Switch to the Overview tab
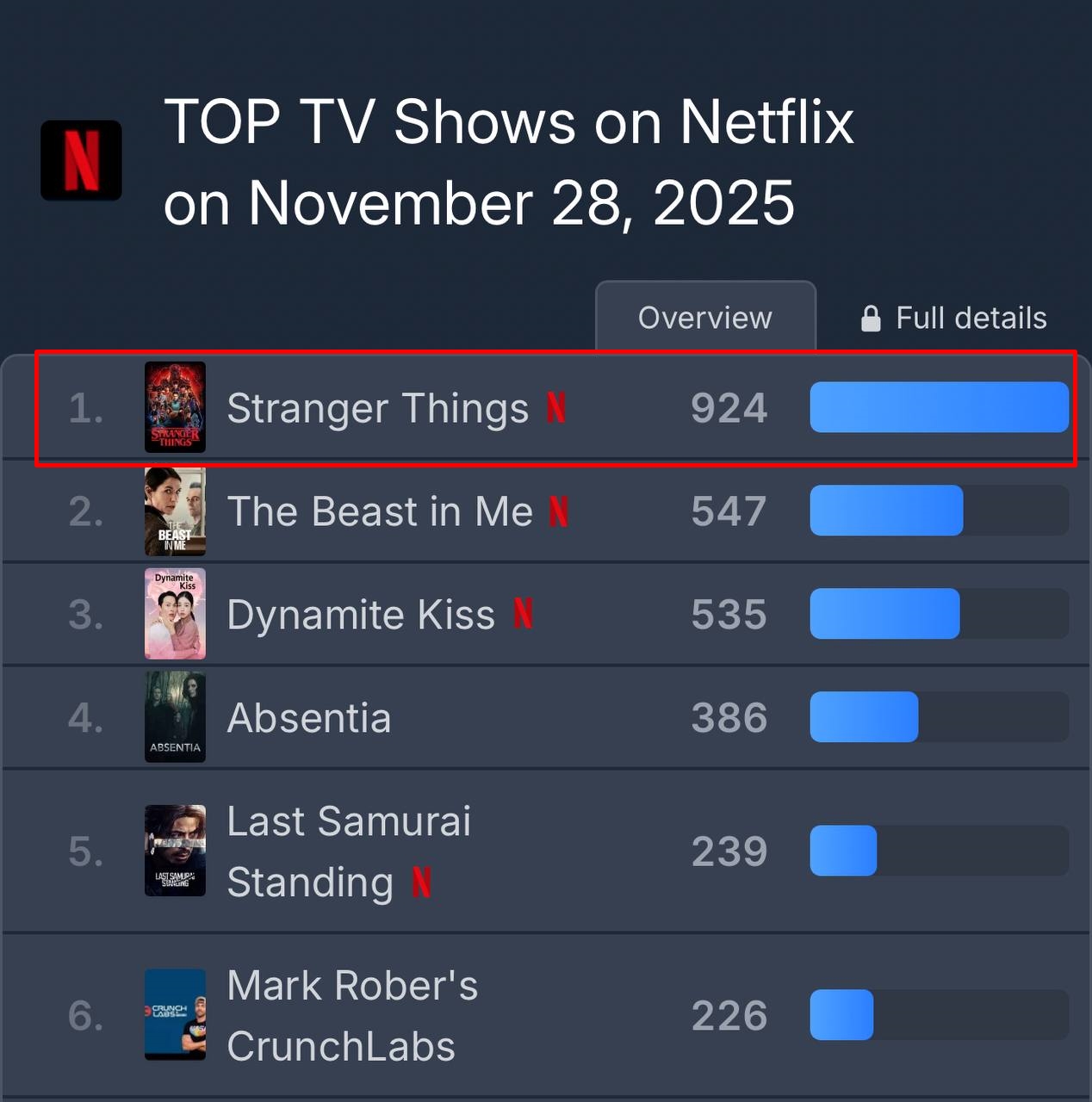 (x=705, y=318)
